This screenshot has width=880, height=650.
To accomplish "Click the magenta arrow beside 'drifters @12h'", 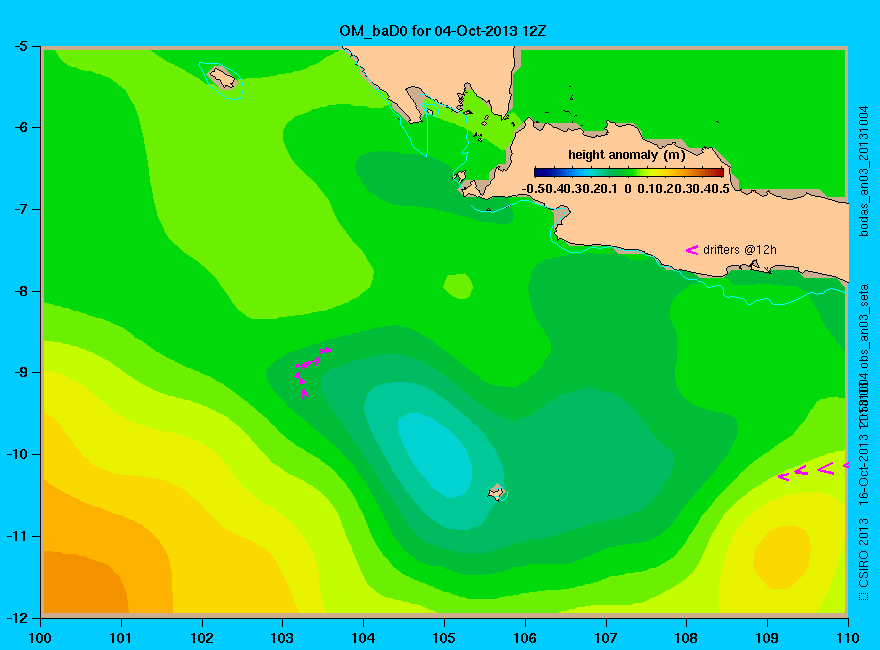I will coord(691,250).
